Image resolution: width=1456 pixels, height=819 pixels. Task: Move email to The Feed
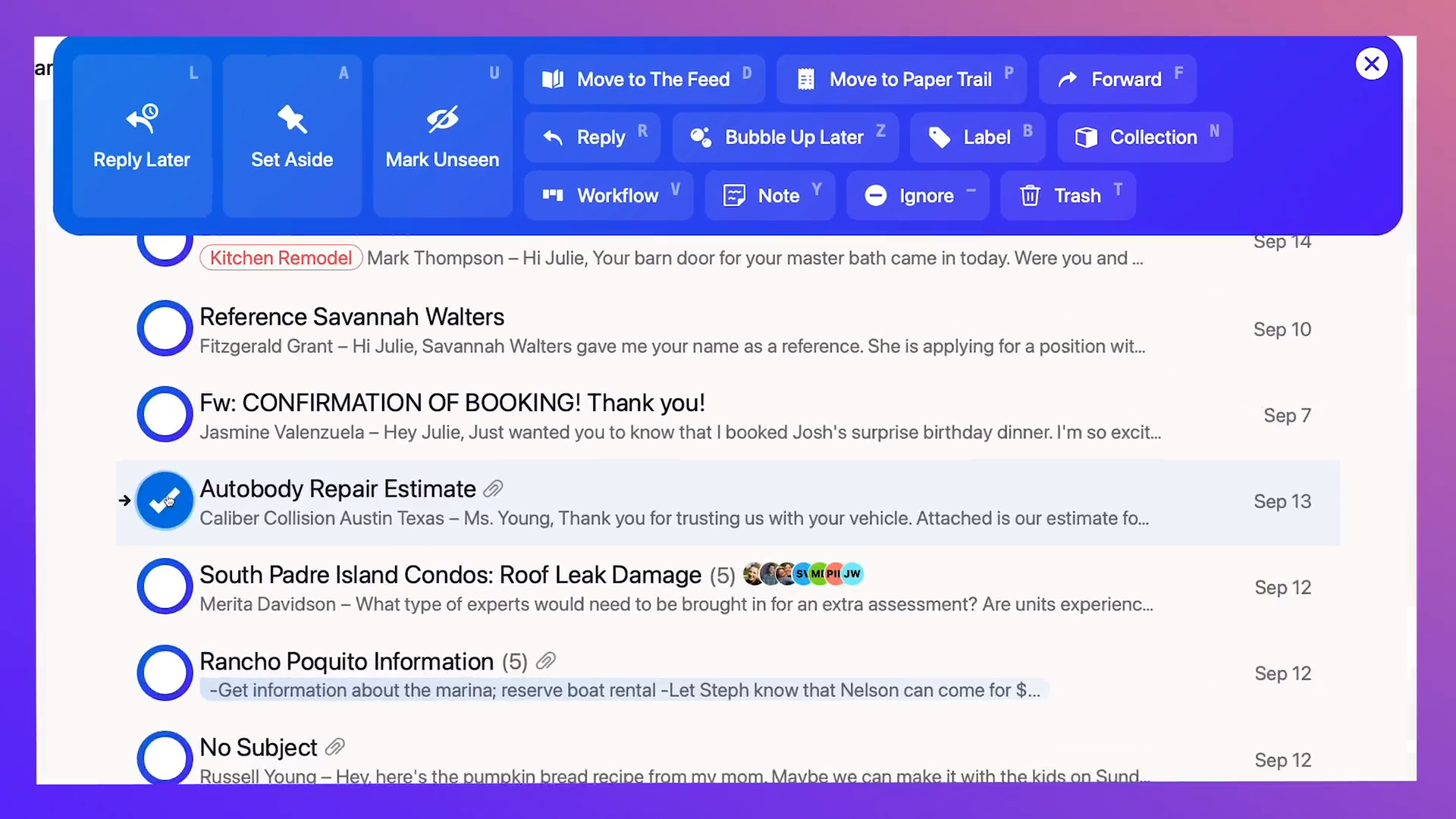[645, 80]
